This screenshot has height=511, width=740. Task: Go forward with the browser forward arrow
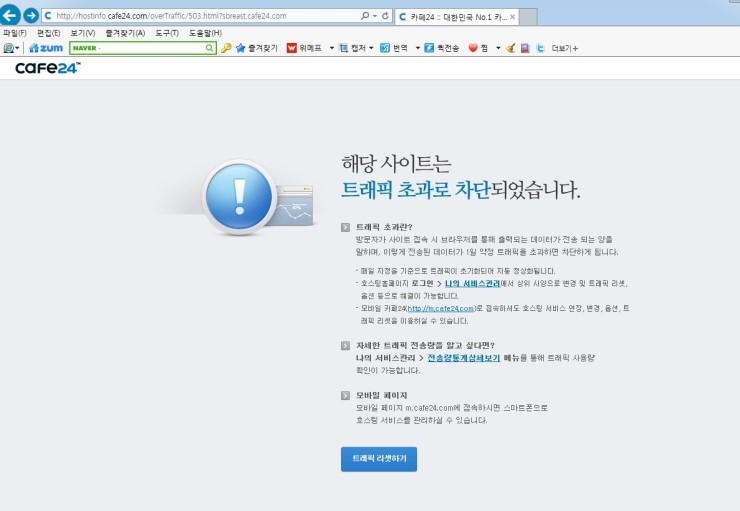point(31,16)
